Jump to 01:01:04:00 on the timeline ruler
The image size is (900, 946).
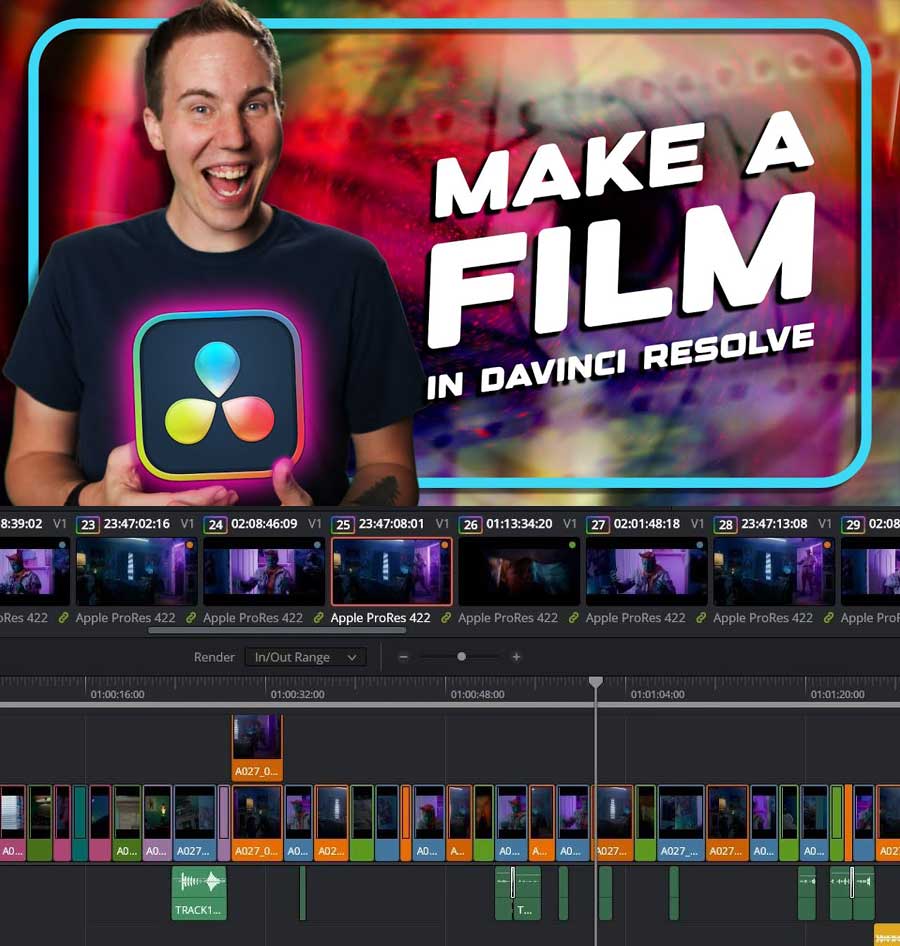[x=658, y=694]
